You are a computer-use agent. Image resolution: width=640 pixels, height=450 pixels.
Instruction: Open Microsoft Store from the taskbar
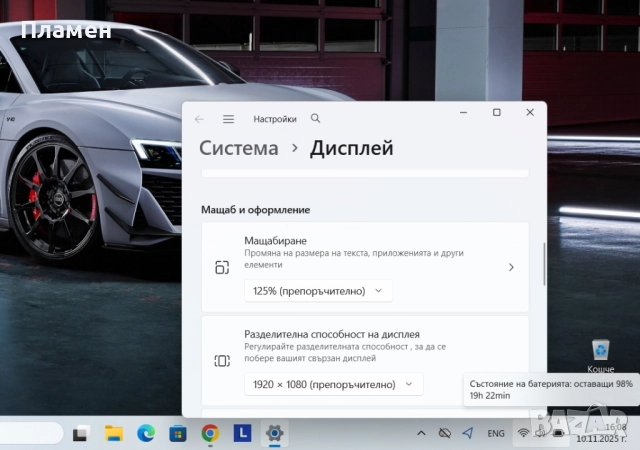pyautogui.click(x=178, y=433)
